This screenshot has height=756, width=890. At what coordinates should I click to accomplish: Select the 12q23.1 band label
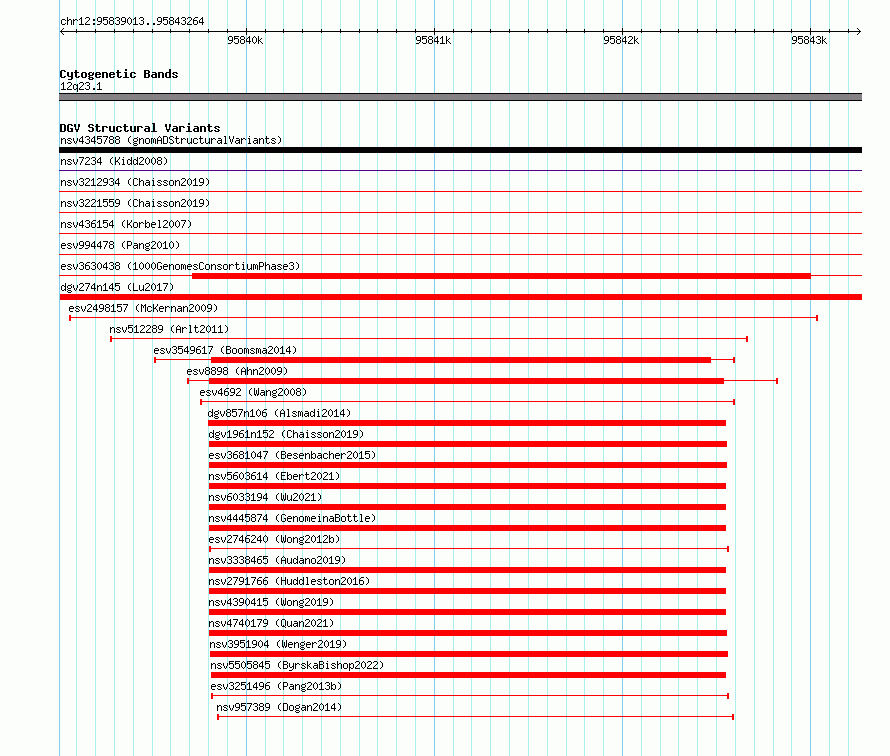point(81,86)
